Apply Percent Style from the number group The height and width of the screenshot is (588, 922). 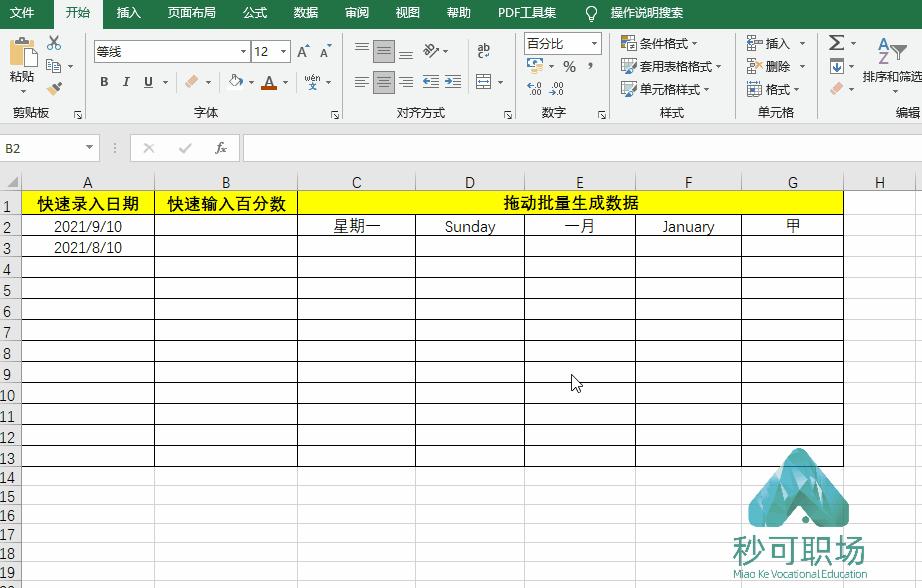click(569, 67)
